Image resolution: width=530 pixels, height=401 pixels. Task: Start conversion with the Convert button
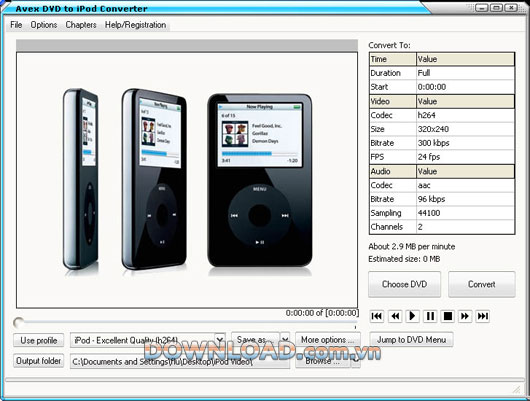click(x=482, y=284)
